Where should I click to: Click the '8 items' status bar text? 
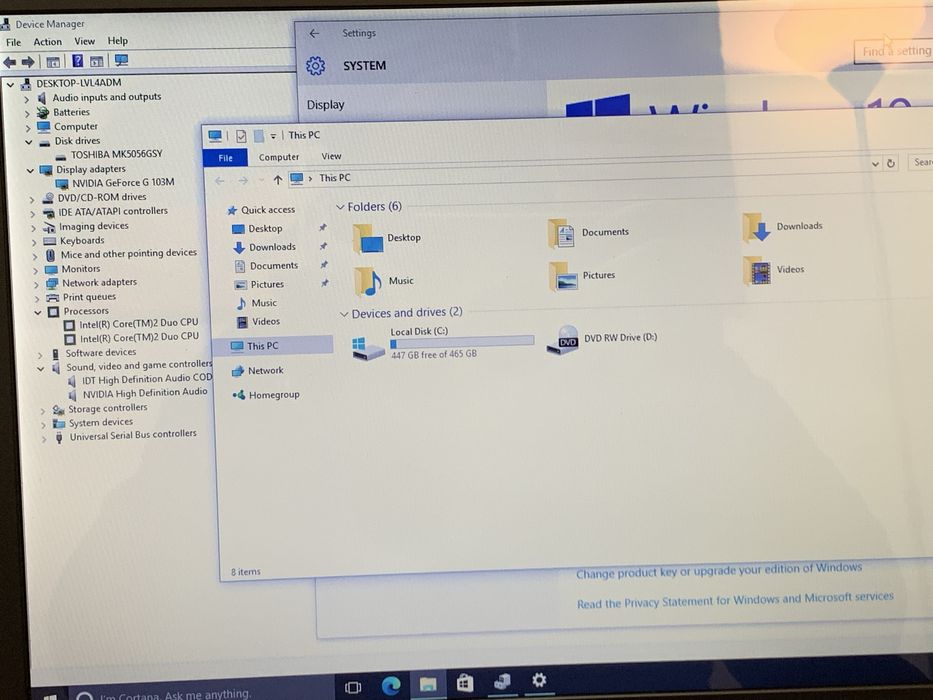[246, 572]
